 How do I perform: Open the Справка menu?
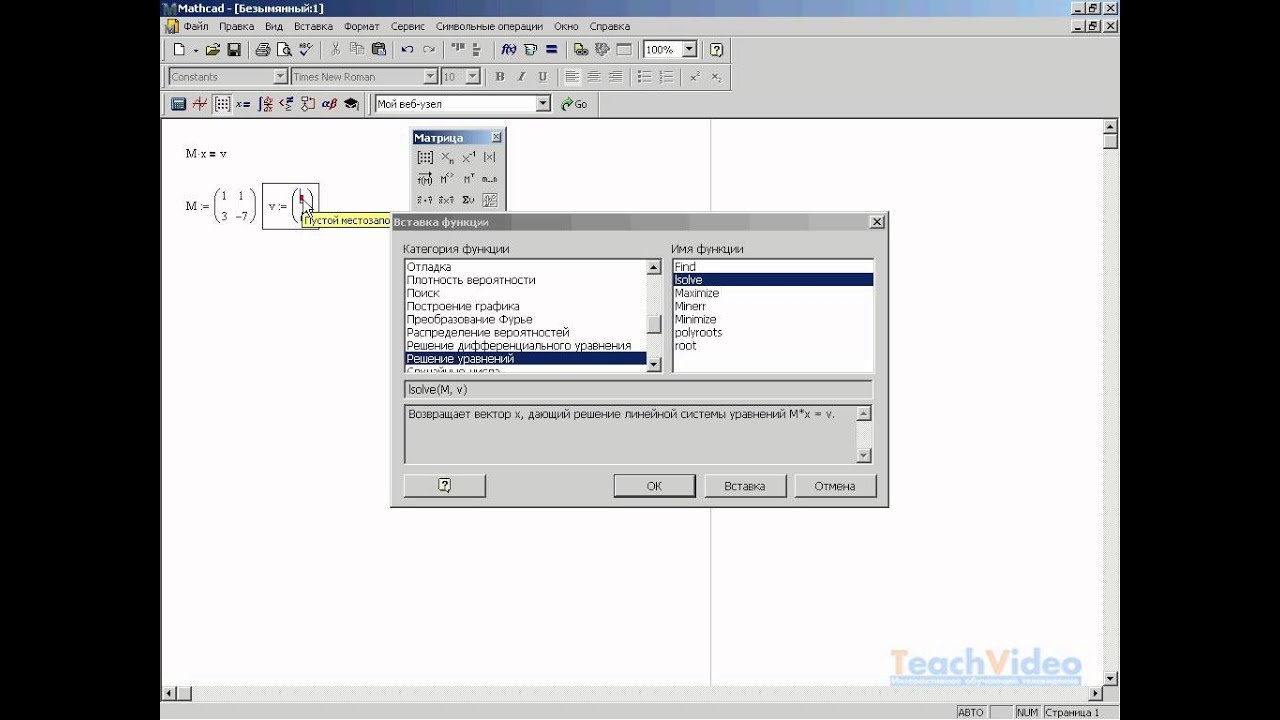click(610, 26)
